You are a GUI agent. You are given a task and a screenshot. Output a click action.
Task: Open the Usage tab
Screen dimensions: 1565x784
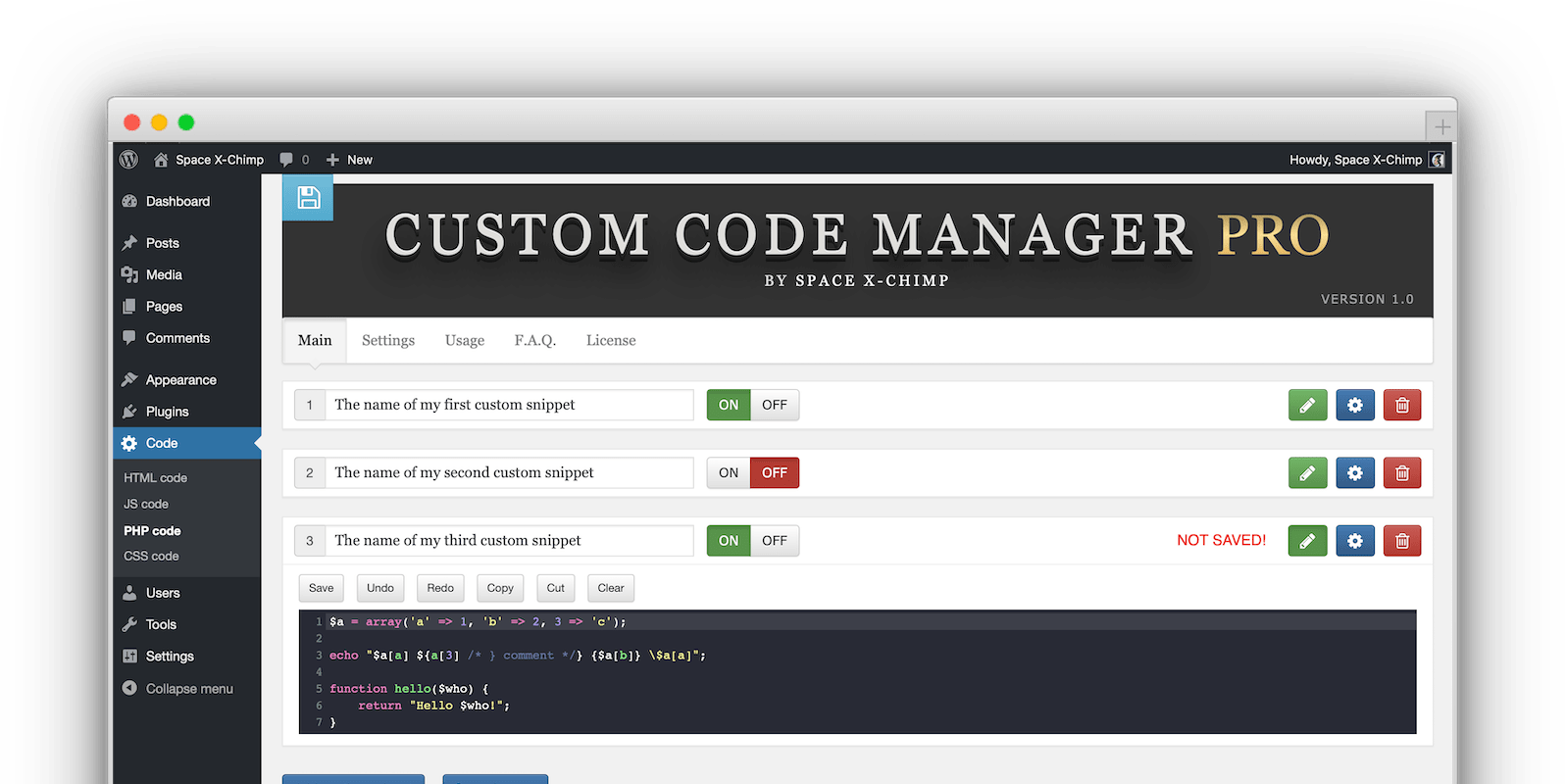[x=465, y=340]
